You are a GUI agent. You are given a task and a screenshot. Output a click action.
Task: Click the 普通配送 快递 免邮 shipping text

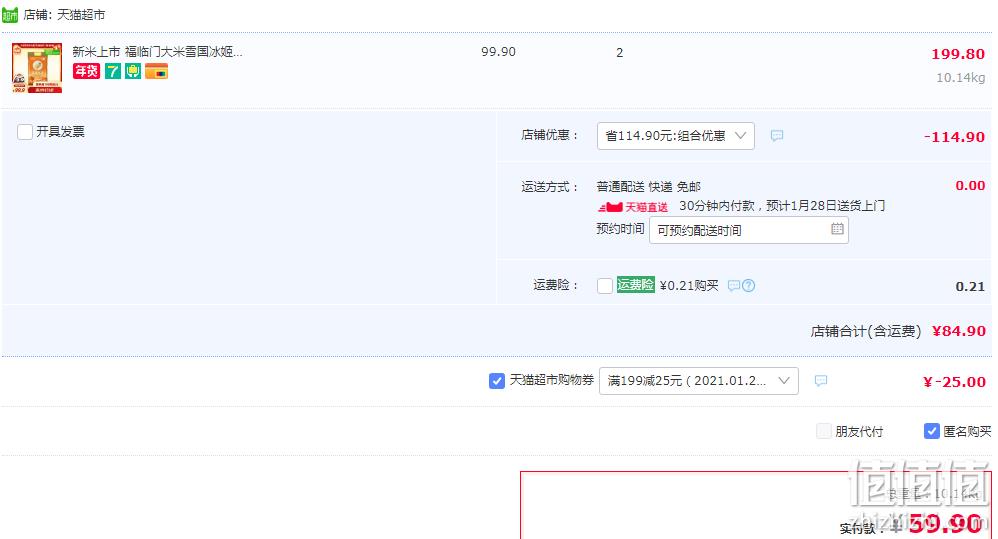pos(649,186)
